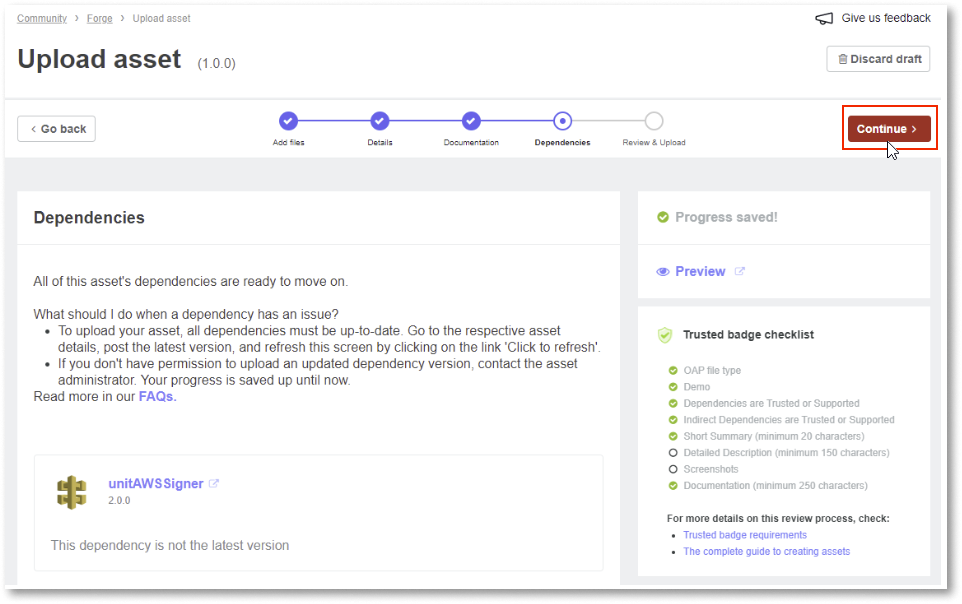This screenshot has width=962, height=604.
Task: Select the Add files step circle
Action: coord(288,121)
